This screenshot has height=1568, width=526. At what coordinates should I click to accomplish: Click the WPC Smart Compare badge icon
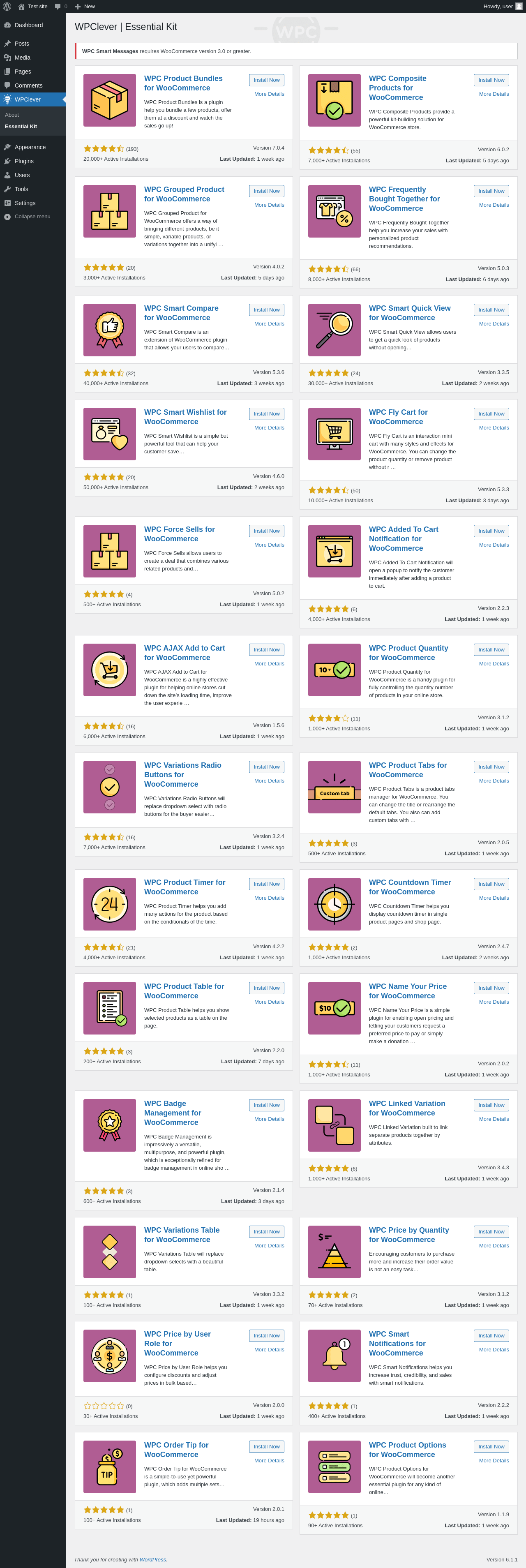[x=110, y=330]
